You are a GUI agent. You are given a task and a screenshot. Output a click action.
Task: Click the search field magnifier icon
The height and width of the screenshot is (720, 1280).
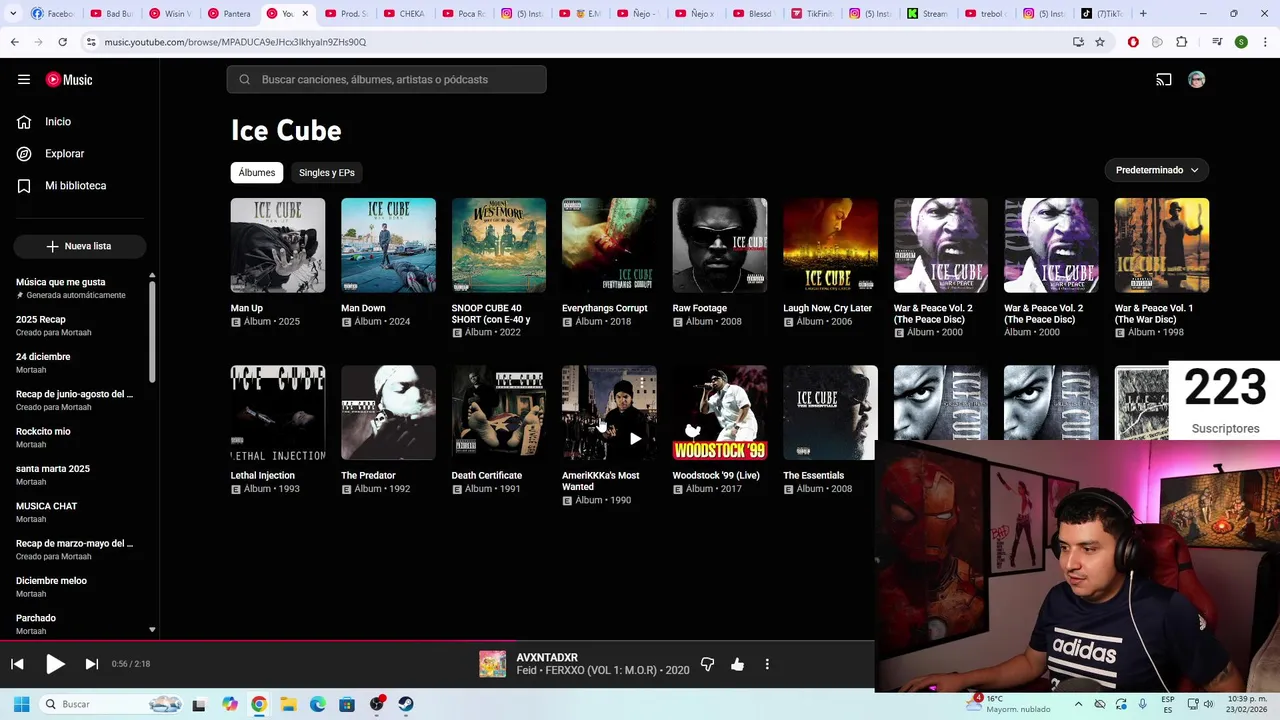coord(244,80)
